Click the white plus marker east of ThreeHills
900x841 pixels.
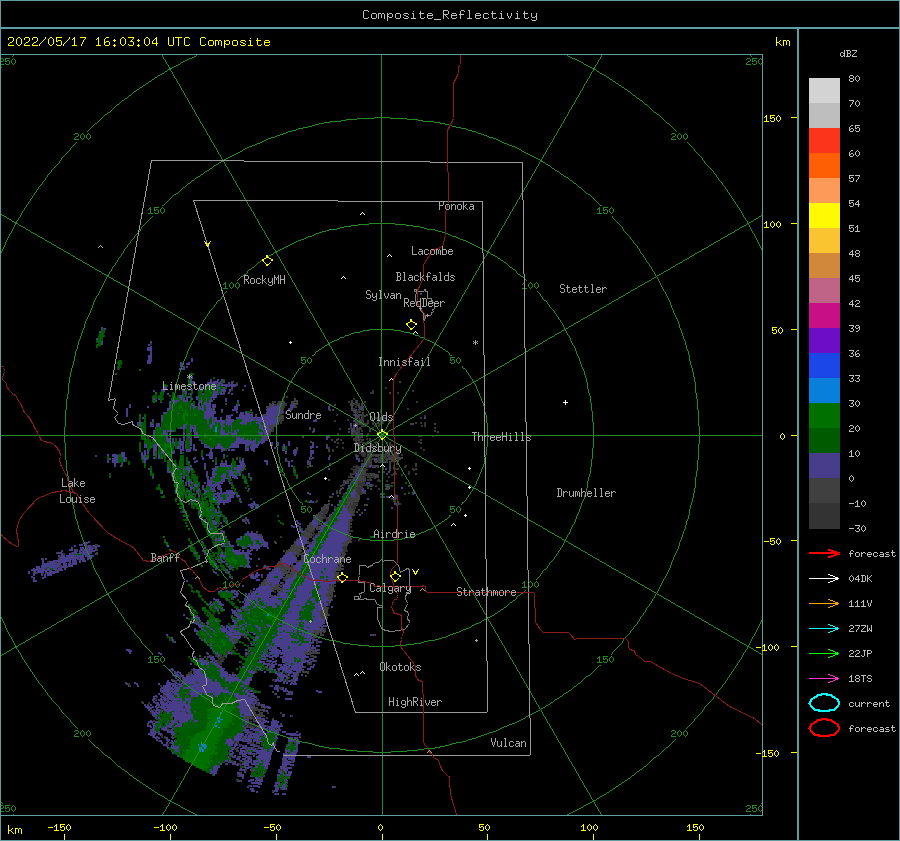pos(565,402)
